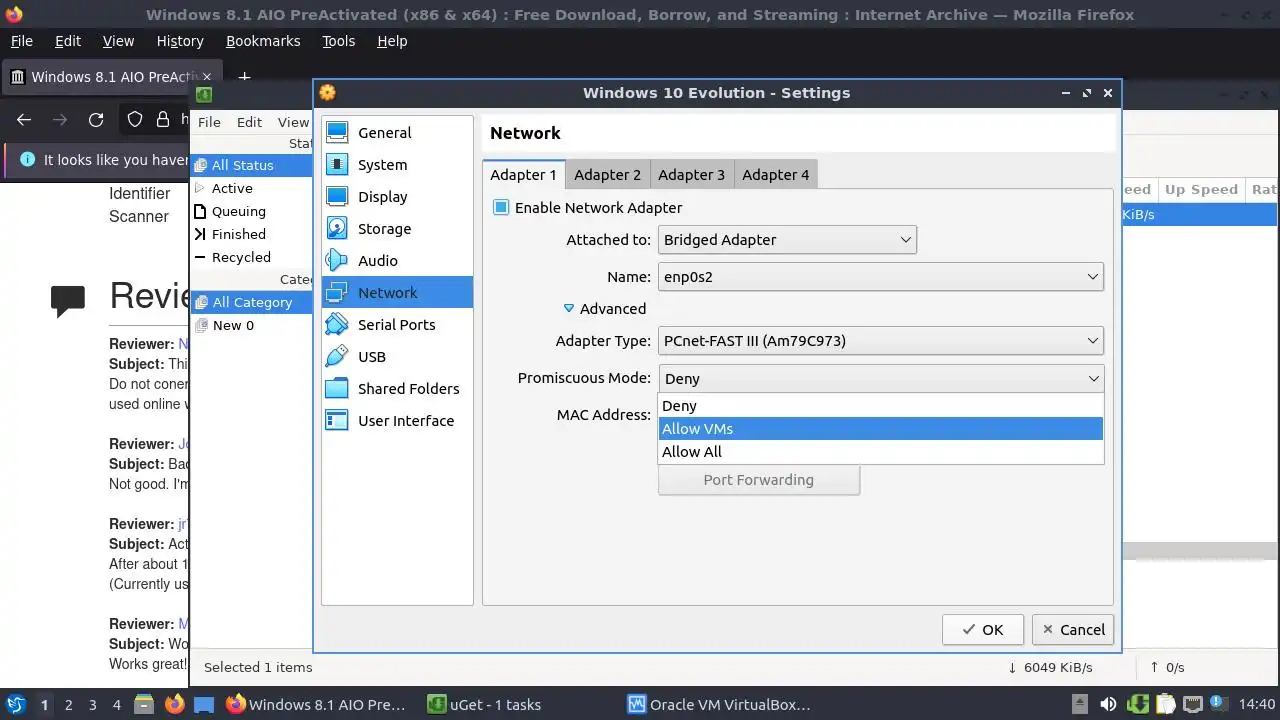Click Firefox back arrow button
This screenshot has width=1280, height=720.
click(x=24, y=120)
